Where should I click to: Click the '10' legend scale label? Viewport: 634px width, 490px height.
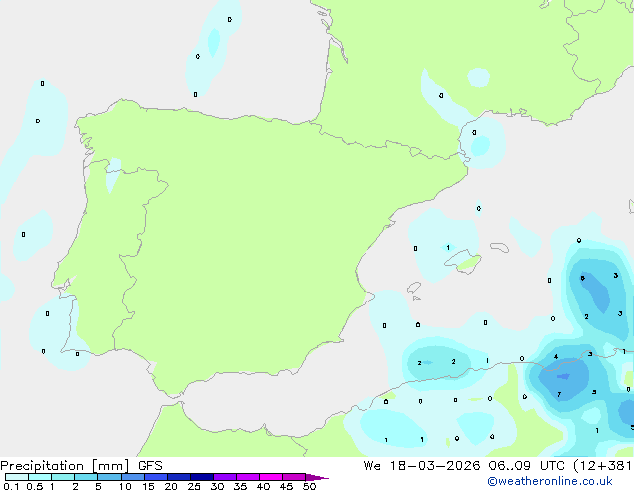(x=125, y=486)
